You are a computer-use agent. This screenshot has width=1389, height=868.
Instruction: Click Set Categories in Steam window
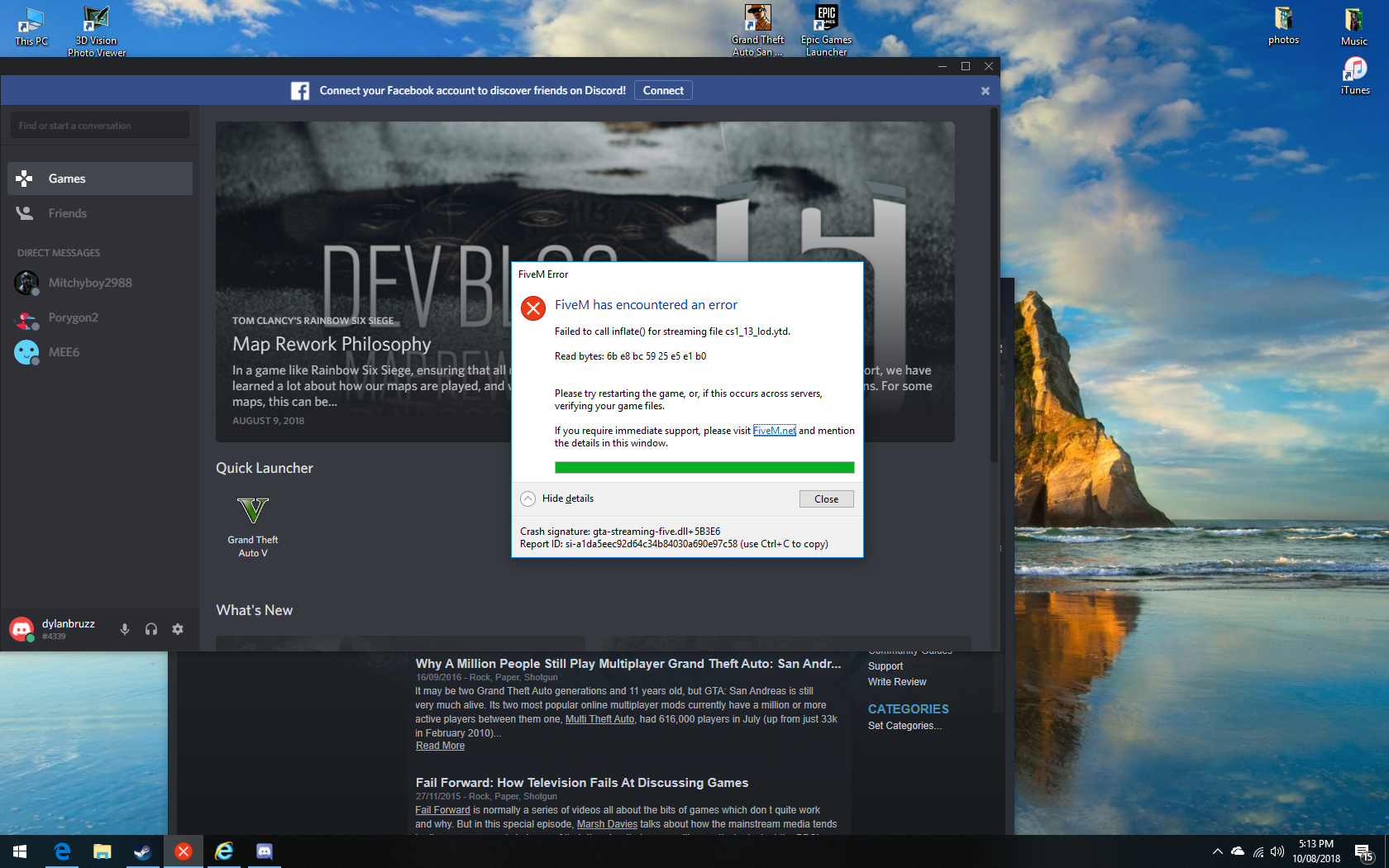[x=905, y=726]
